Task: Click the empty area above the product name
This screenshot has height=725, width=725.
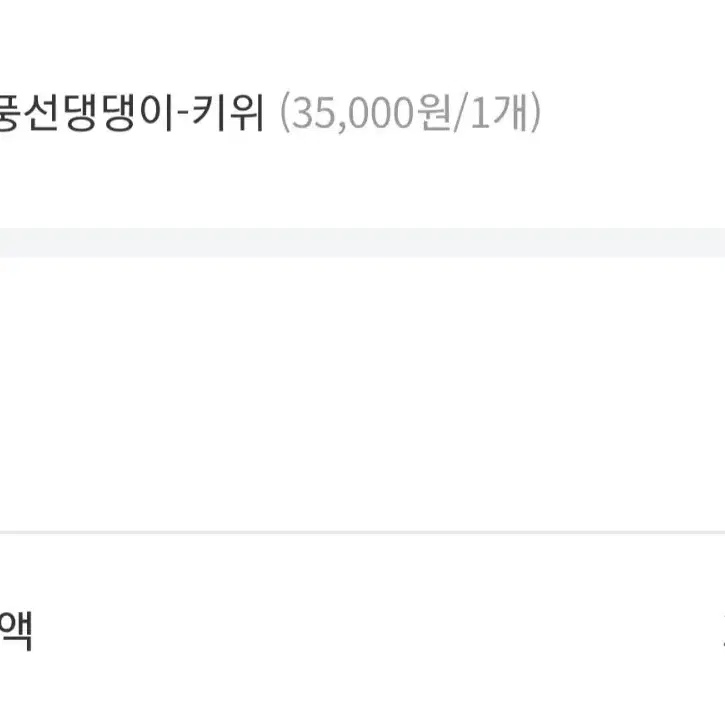Action: point(362,44)
